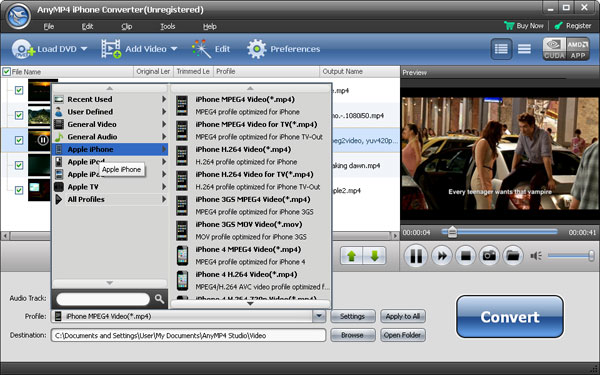Stop the preview playback

[466, 256]
